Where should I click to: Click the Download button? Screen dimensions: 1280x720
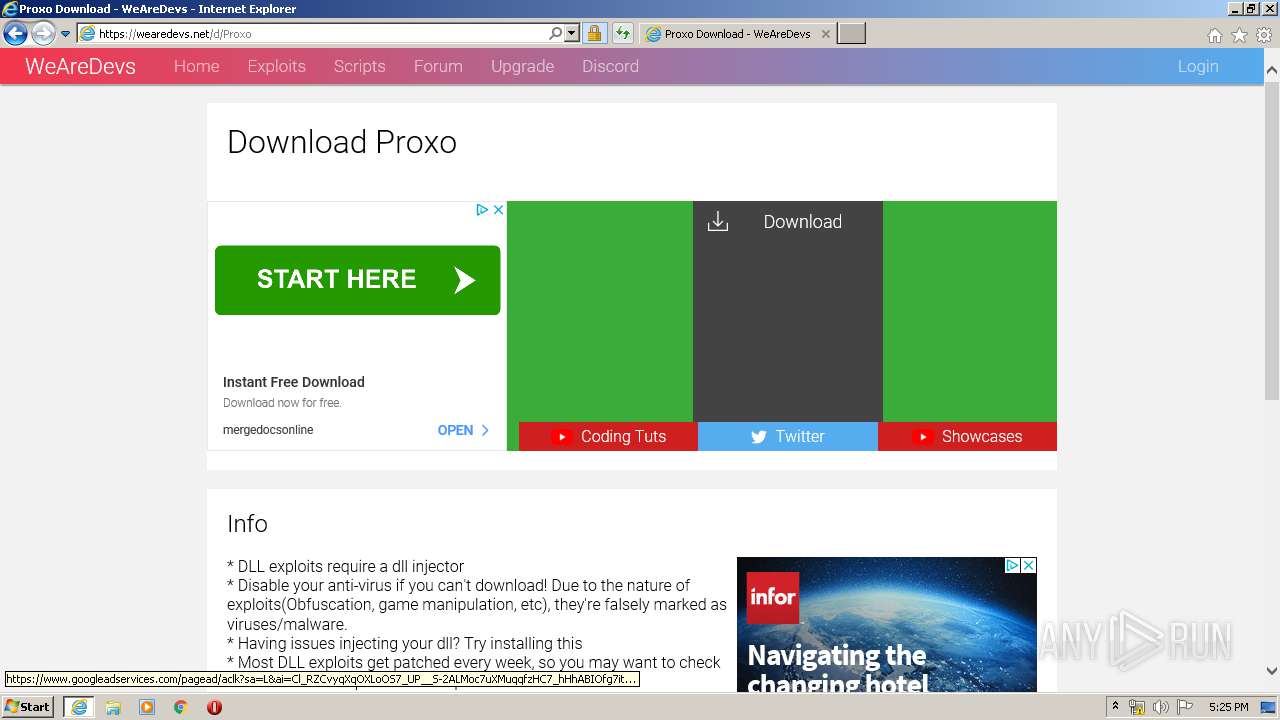pos(788,311)
